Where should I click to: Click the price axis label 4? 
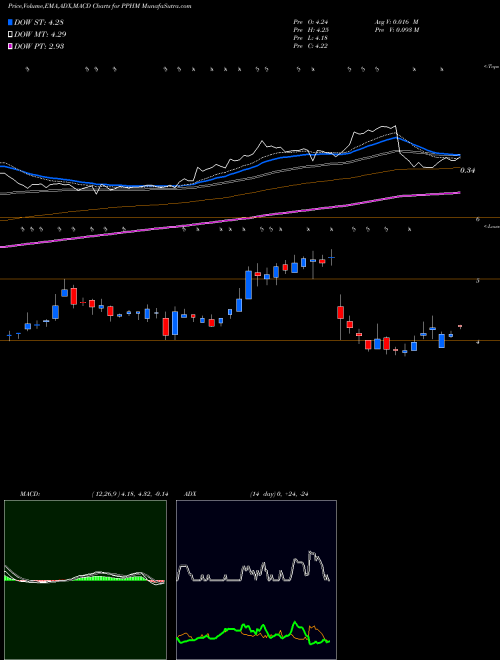coord(478,342)
